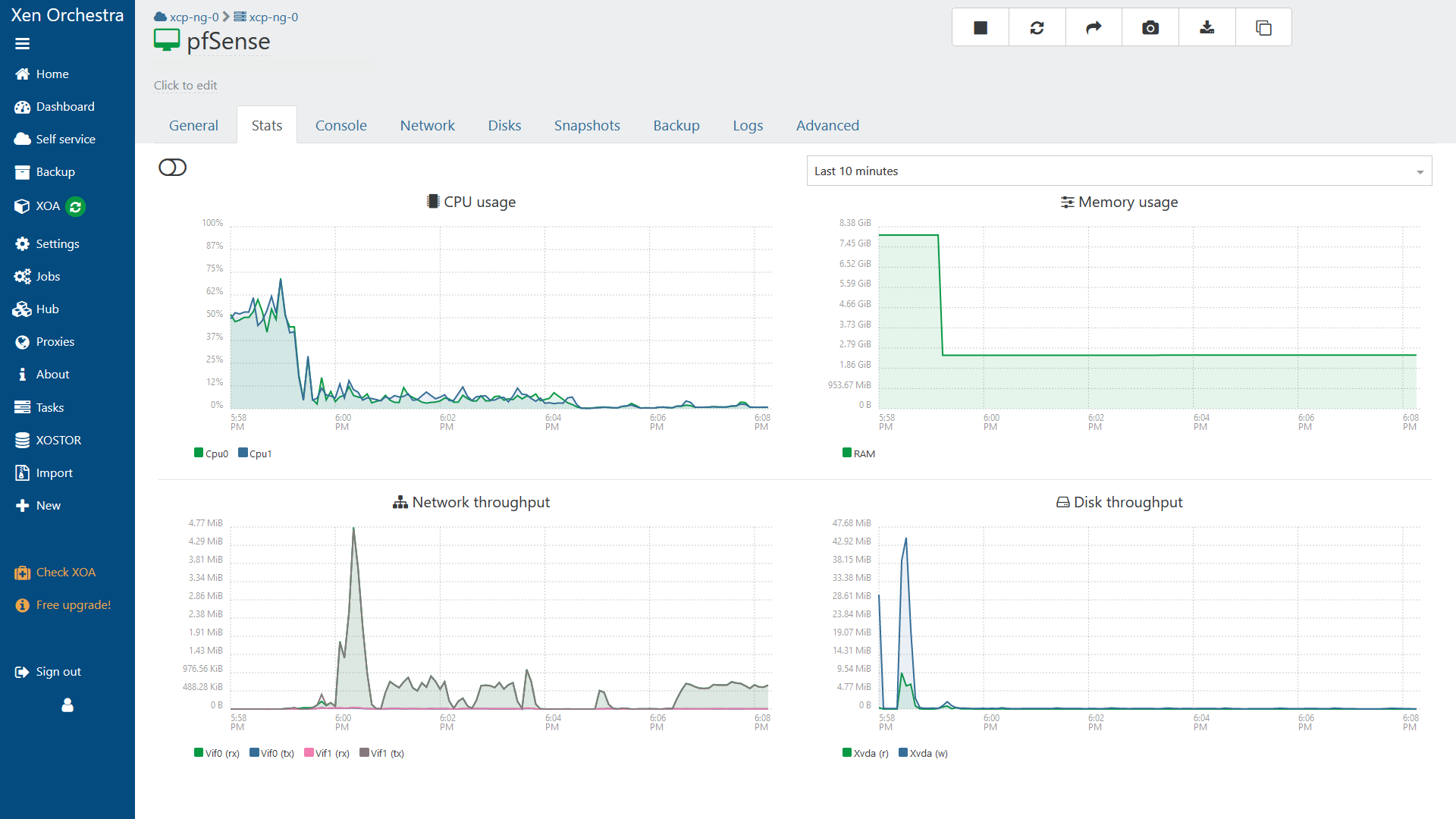Image resolution: width=1456 pixels, height=819 pixels.
Task: Switch to the Logs tab
Action: click(748, 125)
